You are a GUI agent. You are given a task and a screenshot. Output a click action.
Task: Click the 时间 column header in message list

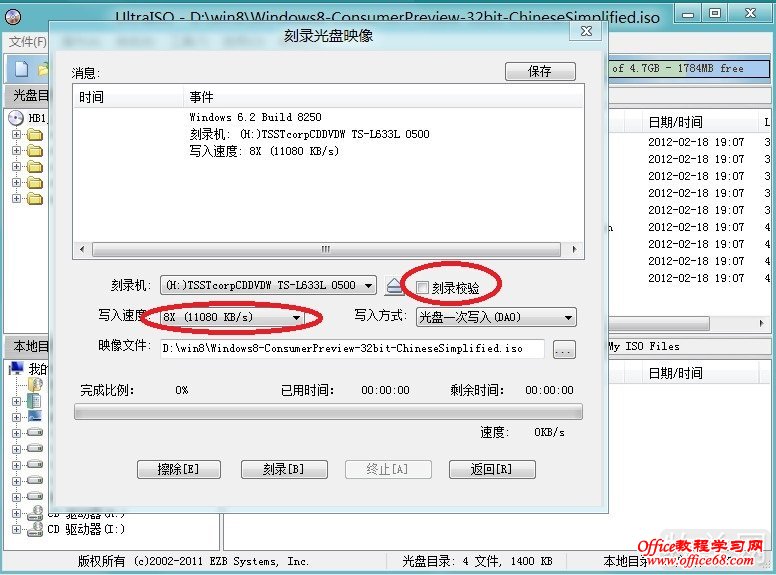click(129, 97)
